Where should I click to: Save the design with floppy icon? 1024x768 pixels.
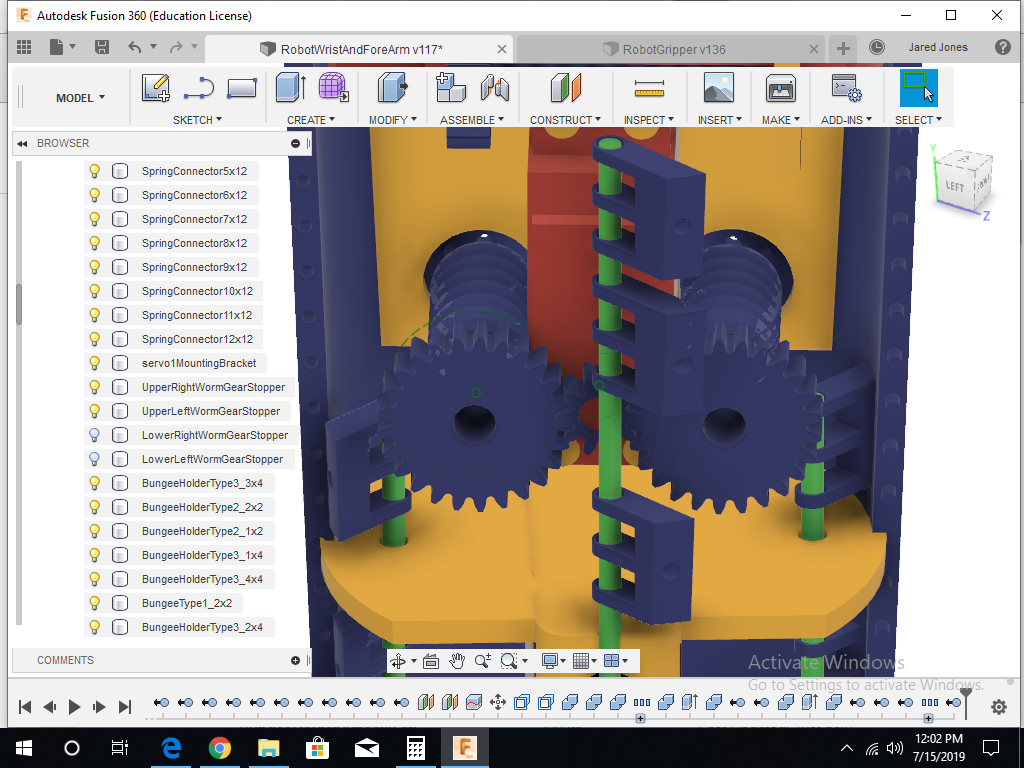tap(101, 47)
